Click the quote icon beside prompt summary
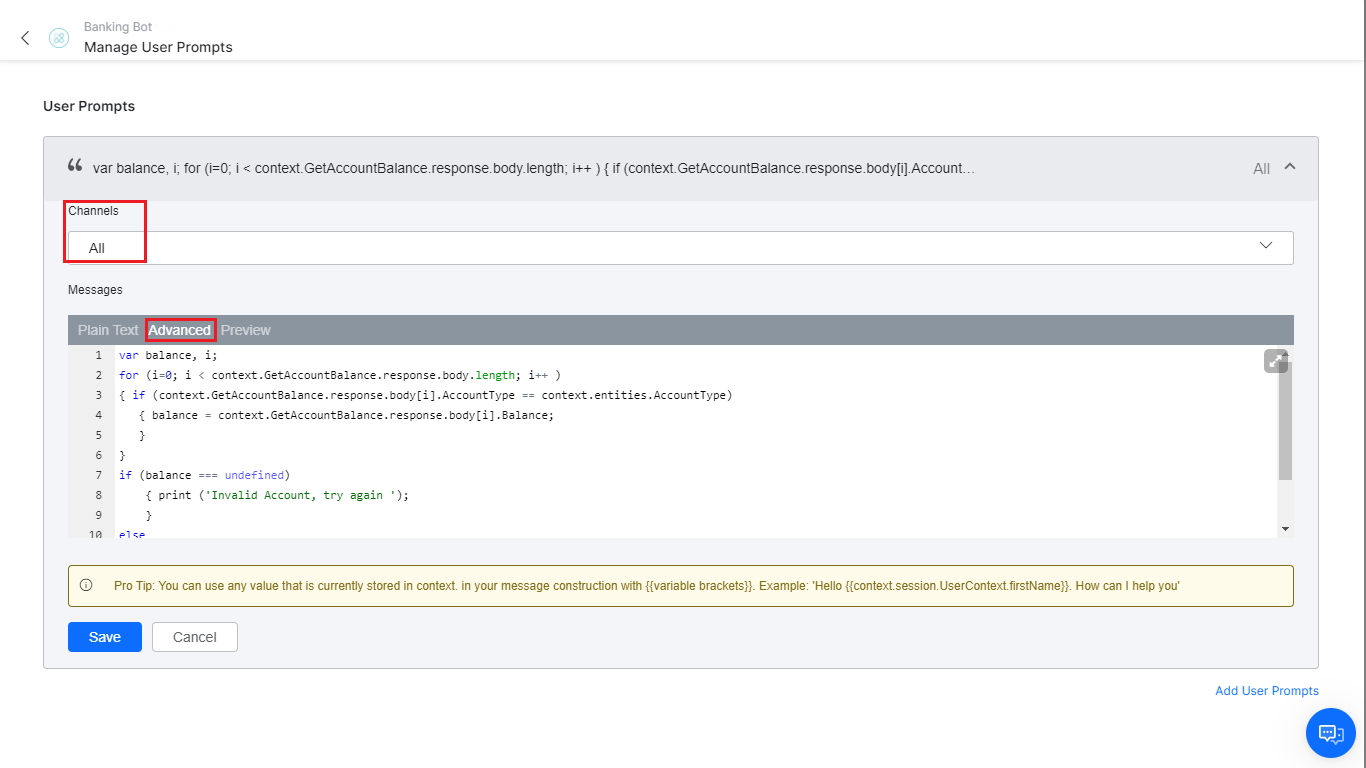This screenshot has height=768, width=1366. click(74, 165)
